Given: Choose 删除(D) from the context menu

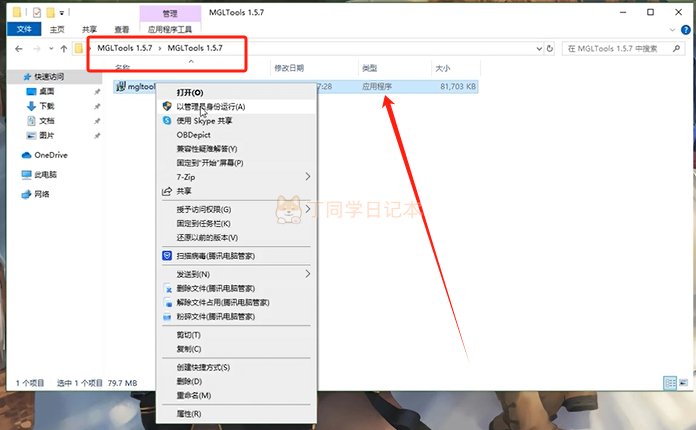Looking at the screenshot, I should (x=237, y=381).
